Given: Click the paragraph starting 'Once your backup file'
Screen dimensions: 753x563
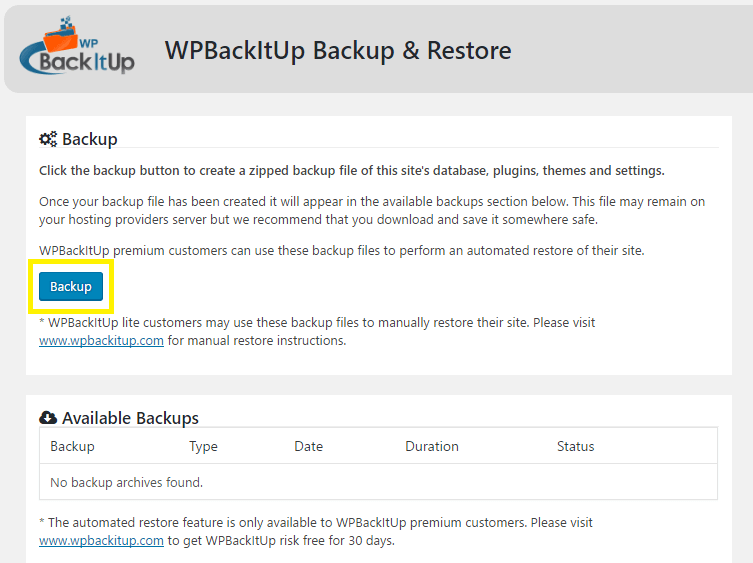Looking at the screenshot, I should point(372,210).
